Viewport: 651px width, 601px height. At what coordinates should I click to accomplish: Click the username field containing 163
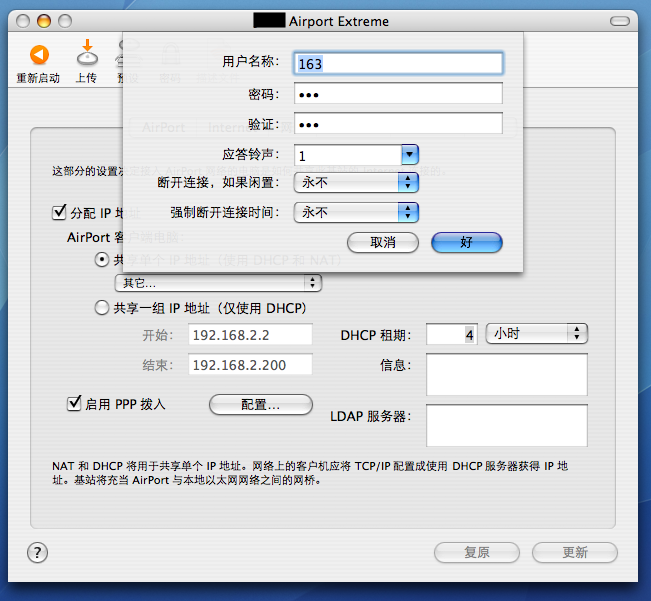click(x=398, y=64)
